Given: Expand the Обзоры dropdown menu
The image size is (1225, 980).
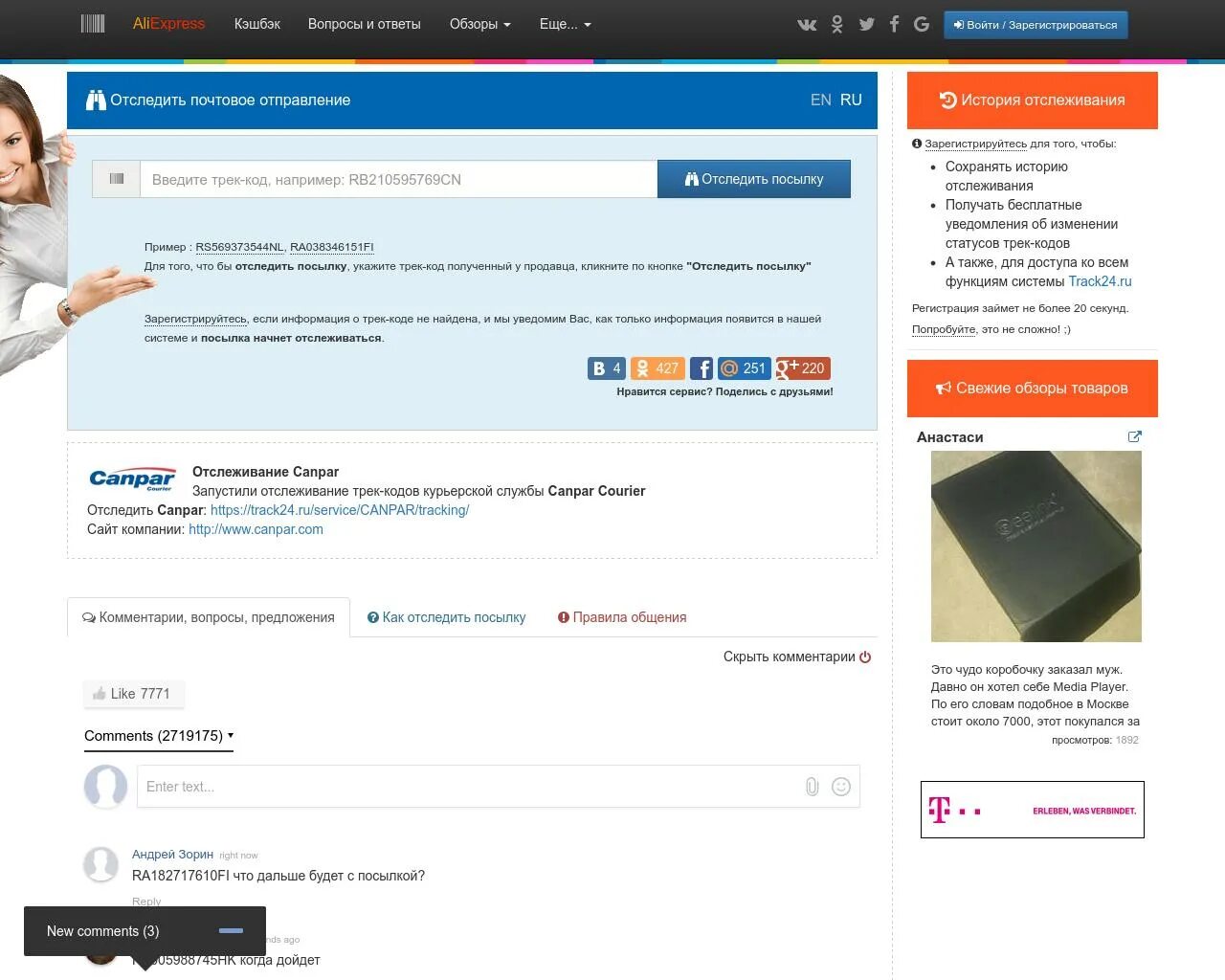Looking at the screenshot, I should [480, 24].
